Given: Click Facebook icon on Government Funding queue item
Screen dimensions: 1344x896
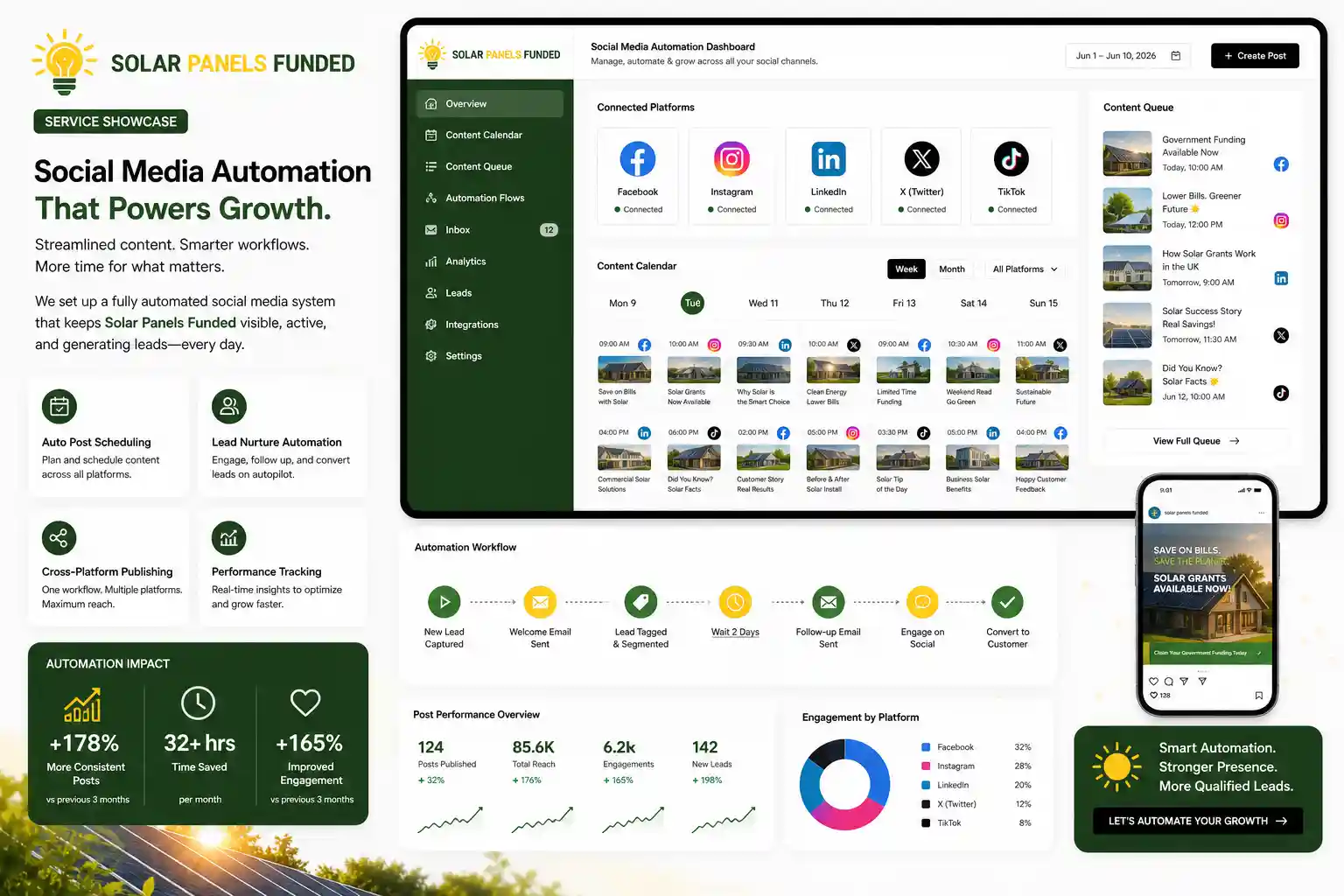Looking at the screenshot, I should tap(1281, 164).
